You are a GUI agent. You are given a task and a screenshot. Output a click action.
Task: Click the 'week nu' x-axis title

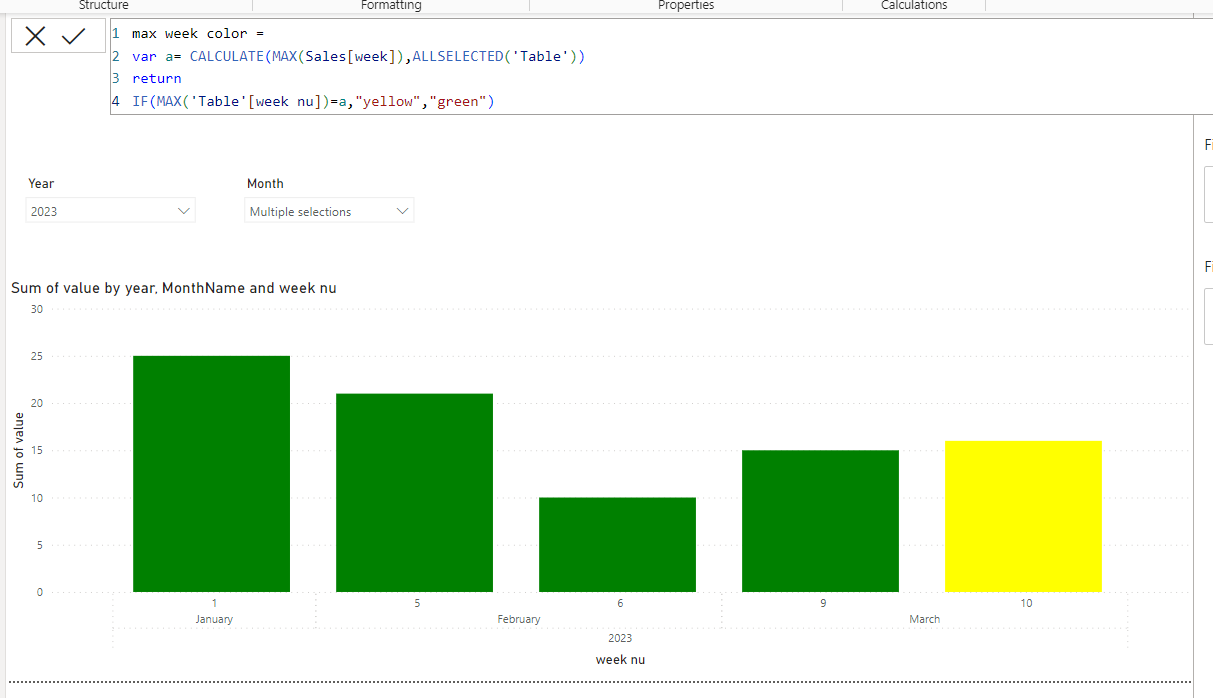(620, 659)
